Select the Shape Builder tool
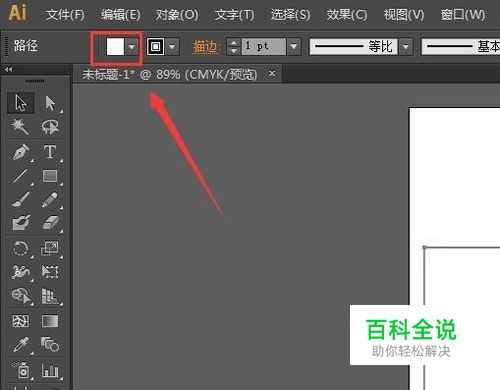The image size is (500, 390). [21, 296]
